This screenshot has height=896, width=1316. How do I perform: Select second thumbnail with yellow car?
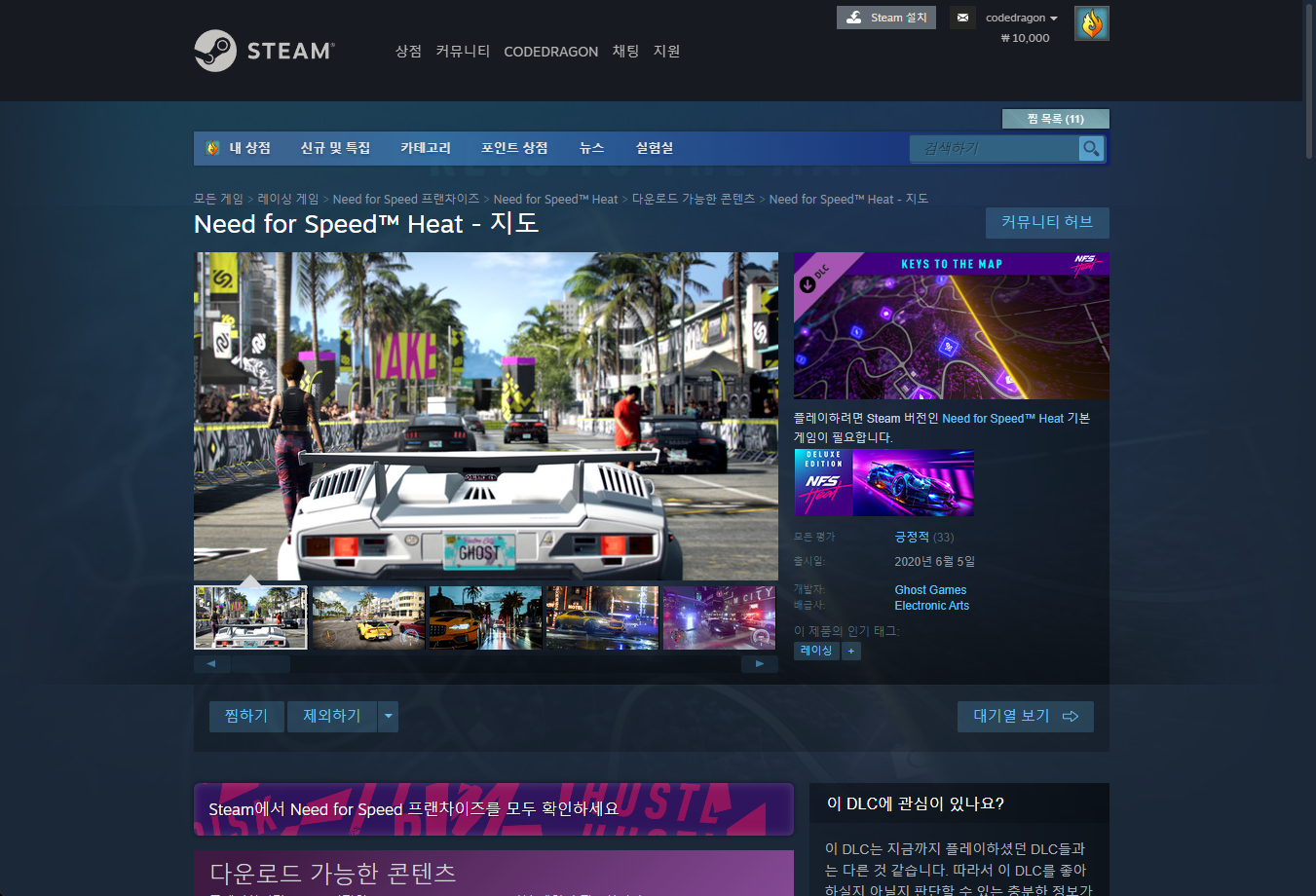click(368, 617)
